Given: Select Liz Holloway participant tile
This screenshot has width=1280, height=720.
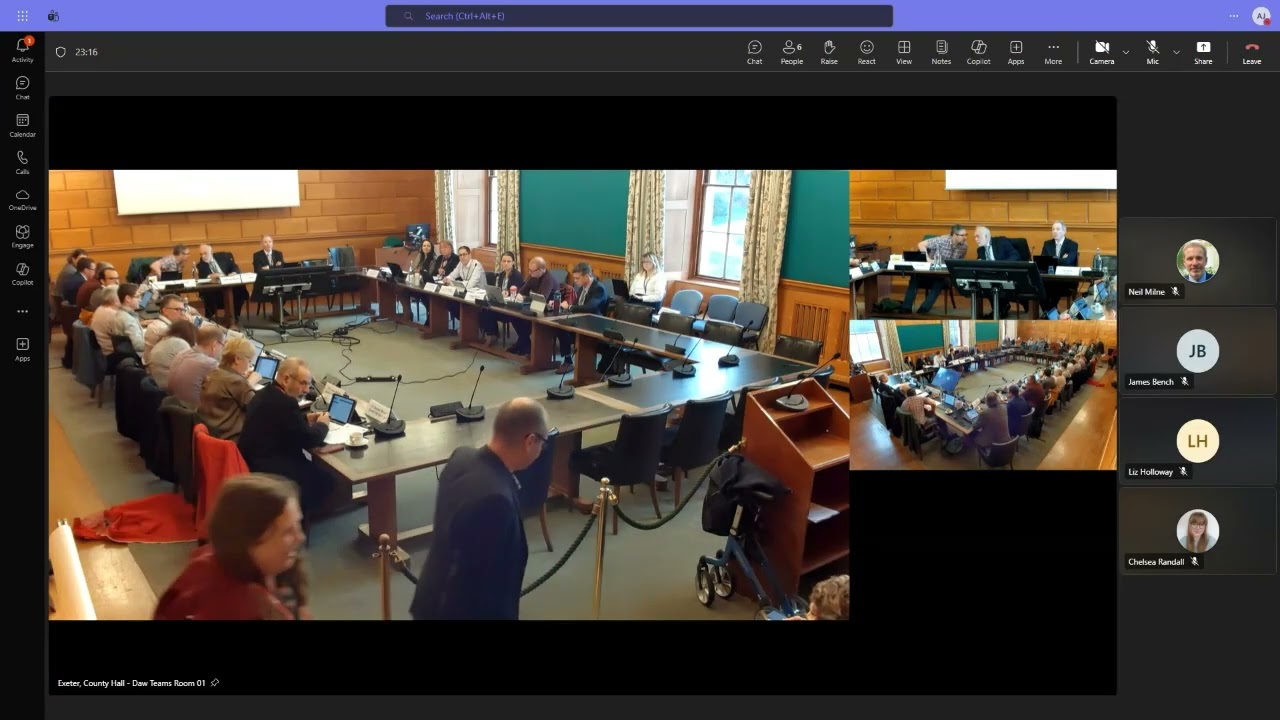Looking at the screenshot, I should [1197, 441].
